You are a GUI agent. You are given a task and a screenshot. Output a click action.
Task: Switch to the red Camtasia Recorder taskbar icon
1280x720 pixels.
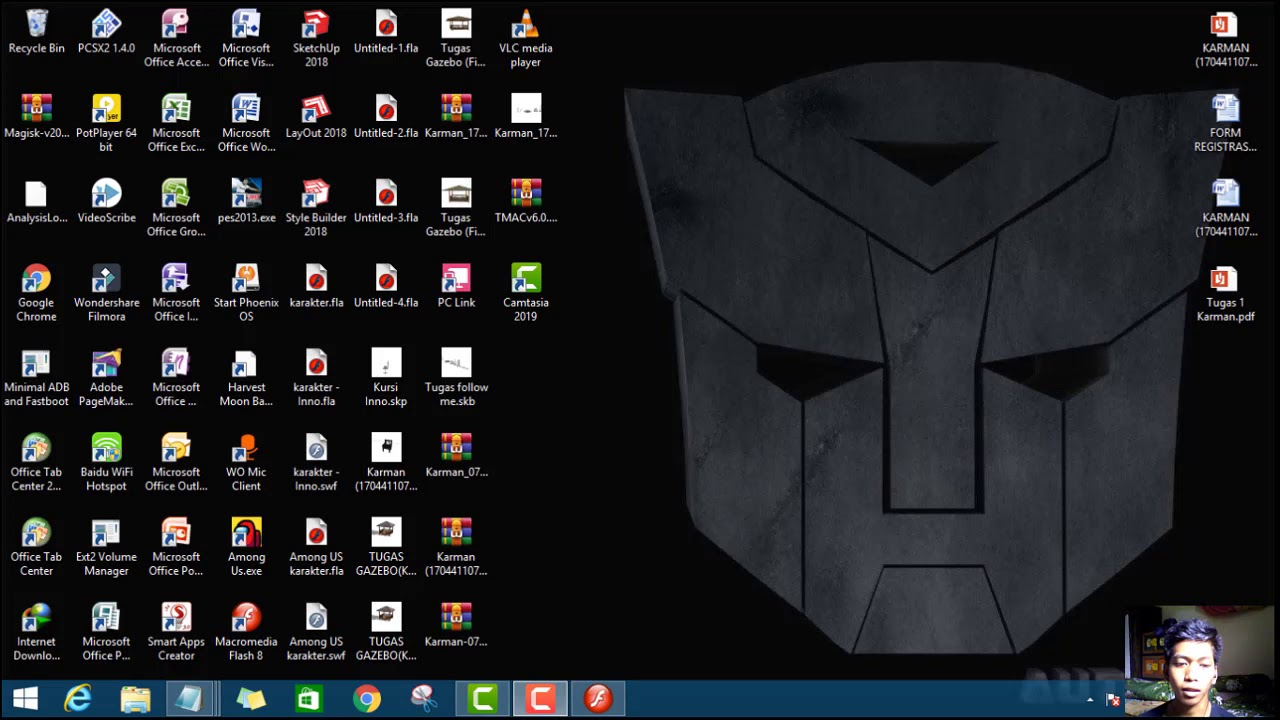[x=541, y=698]
